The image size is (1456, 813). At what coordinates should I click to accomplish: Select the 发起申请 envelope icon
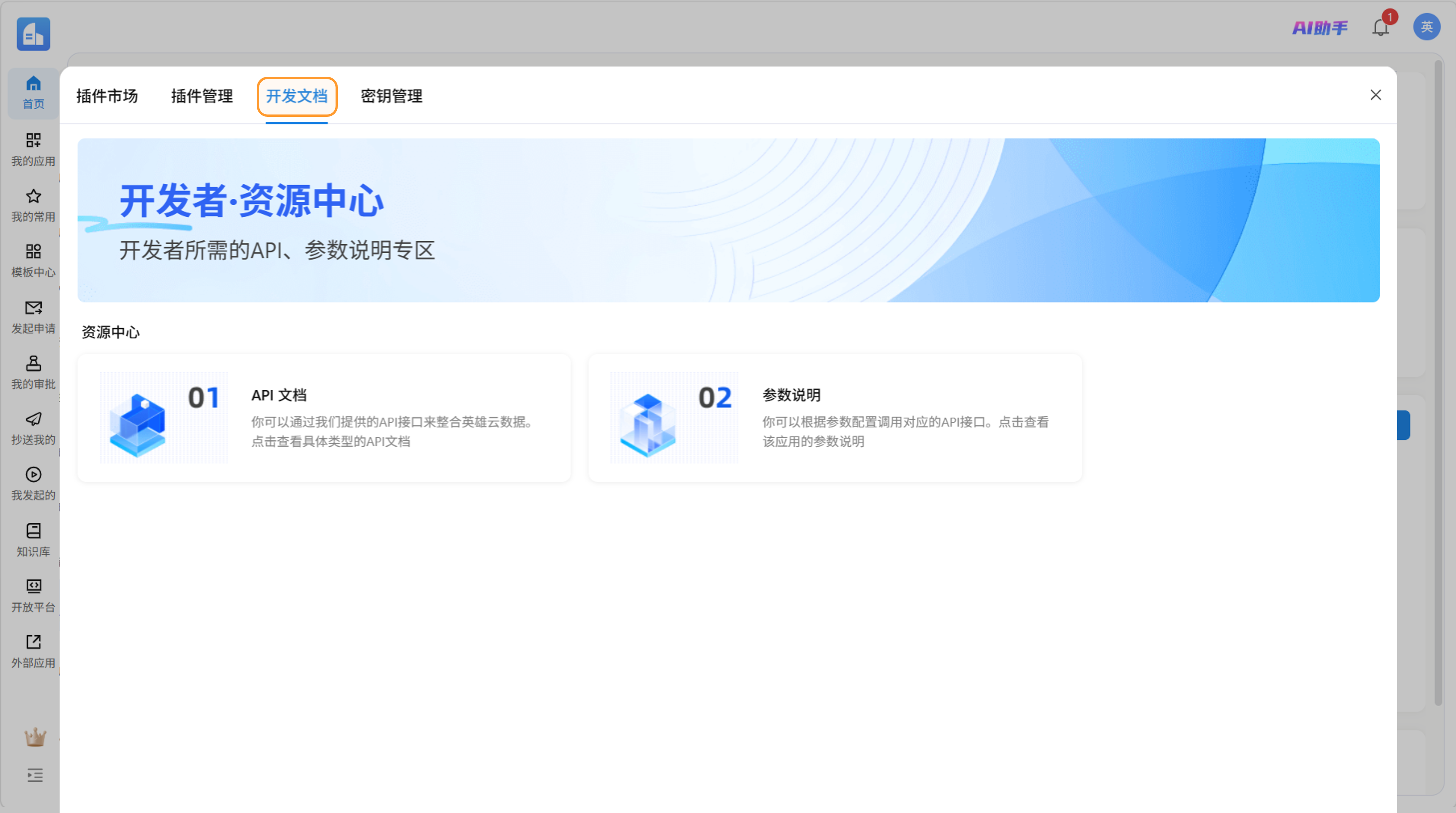tap(33, 316)
